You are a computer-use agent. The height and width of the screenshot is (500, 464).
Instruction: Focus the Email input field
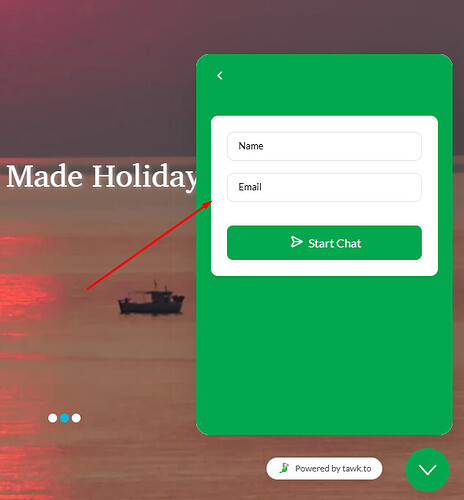click(324, 187)
